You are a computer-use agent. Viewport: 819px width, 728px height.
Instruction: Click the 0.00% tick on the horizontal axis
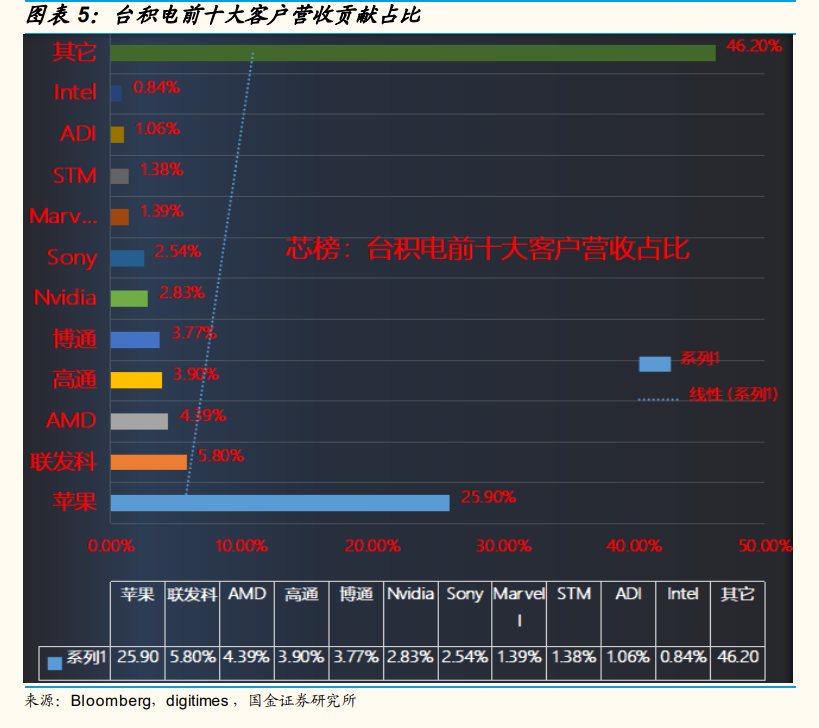[111, 546]
